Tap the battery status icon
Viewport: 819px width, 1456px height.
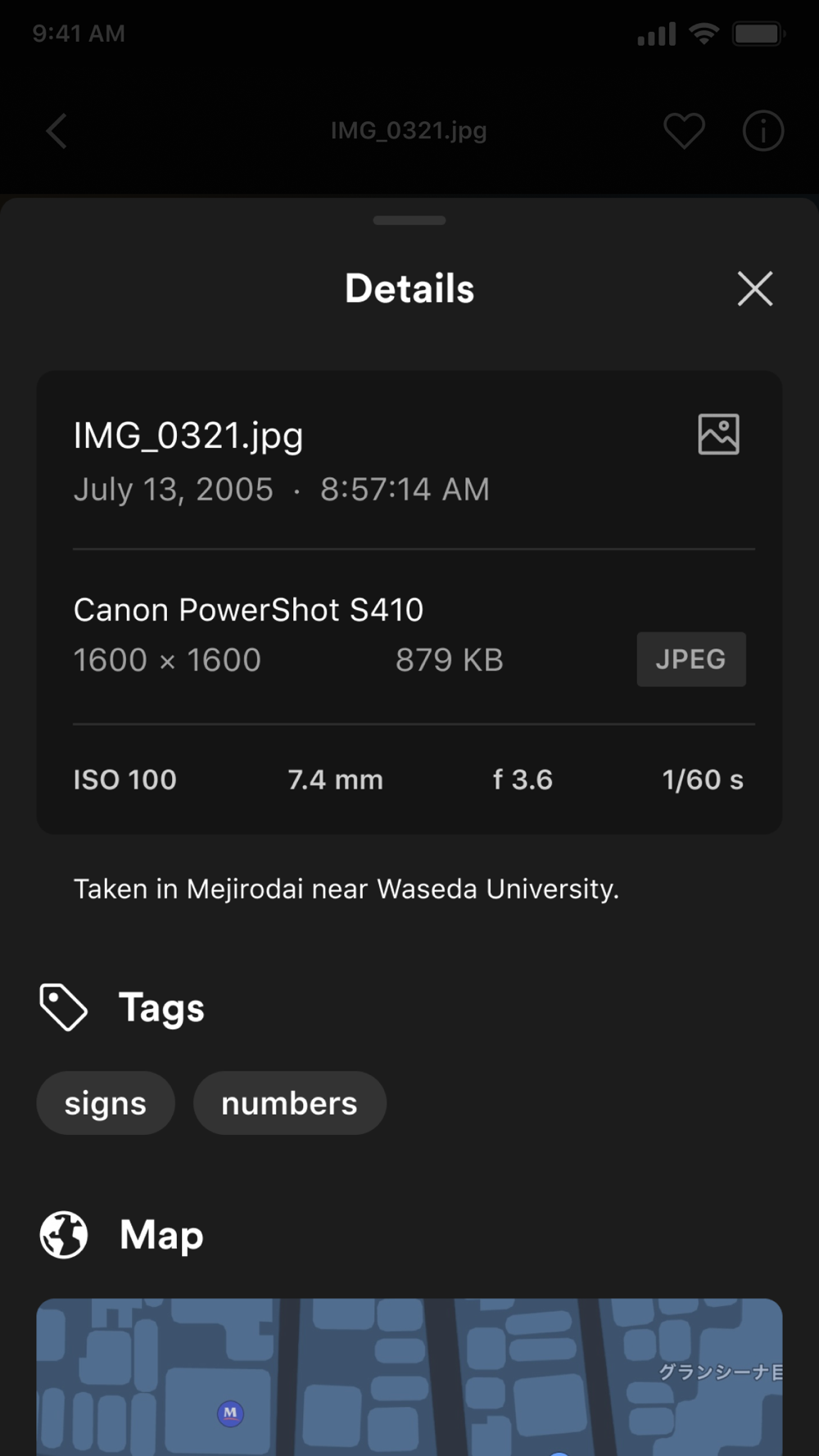pyautogui.click(x=759, y=34)
